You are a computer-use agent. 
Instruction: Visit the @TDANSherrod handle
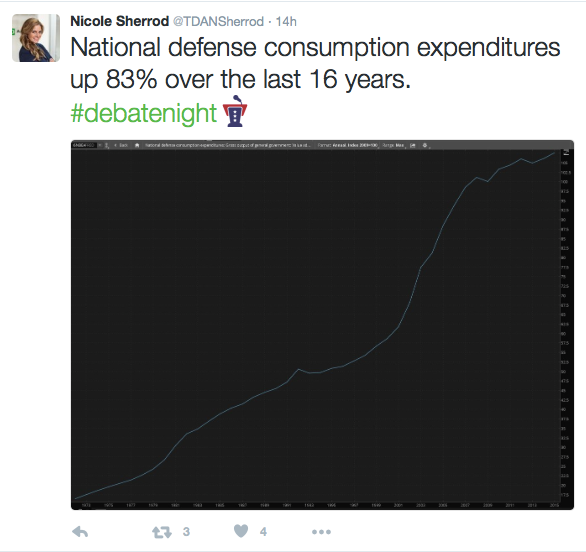tap(218, 22)
